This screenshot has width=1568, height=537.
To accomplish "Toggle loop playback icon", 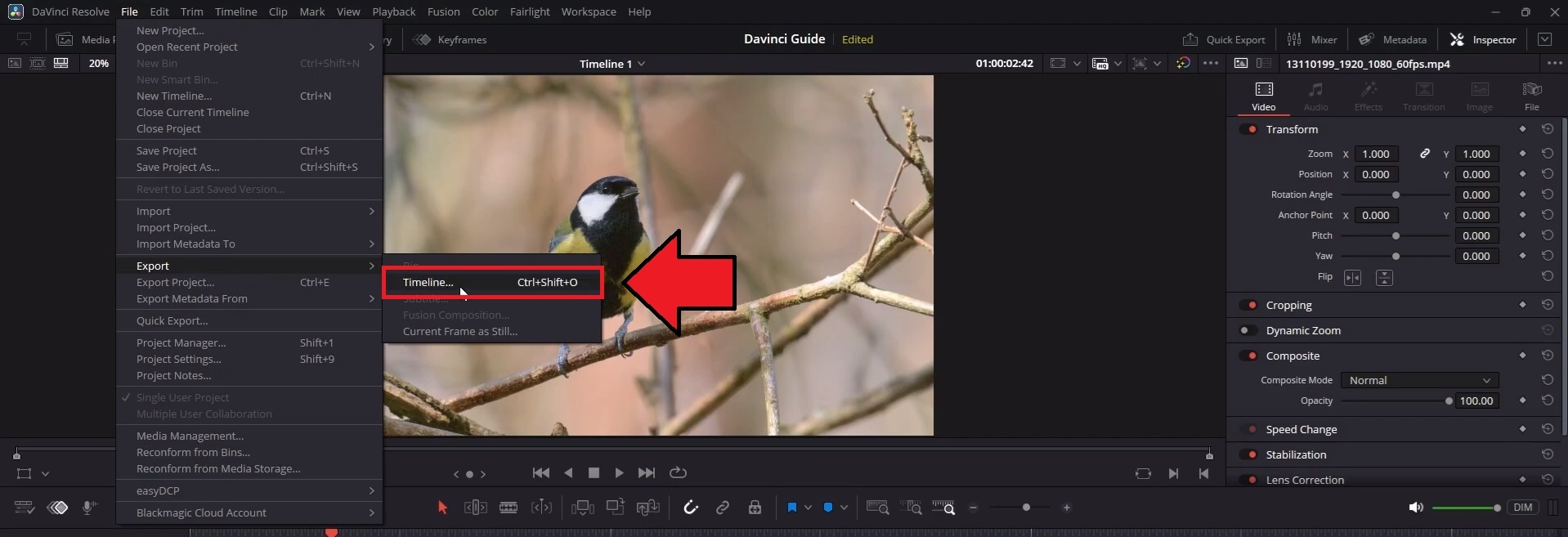I will [x=678, y=472].
